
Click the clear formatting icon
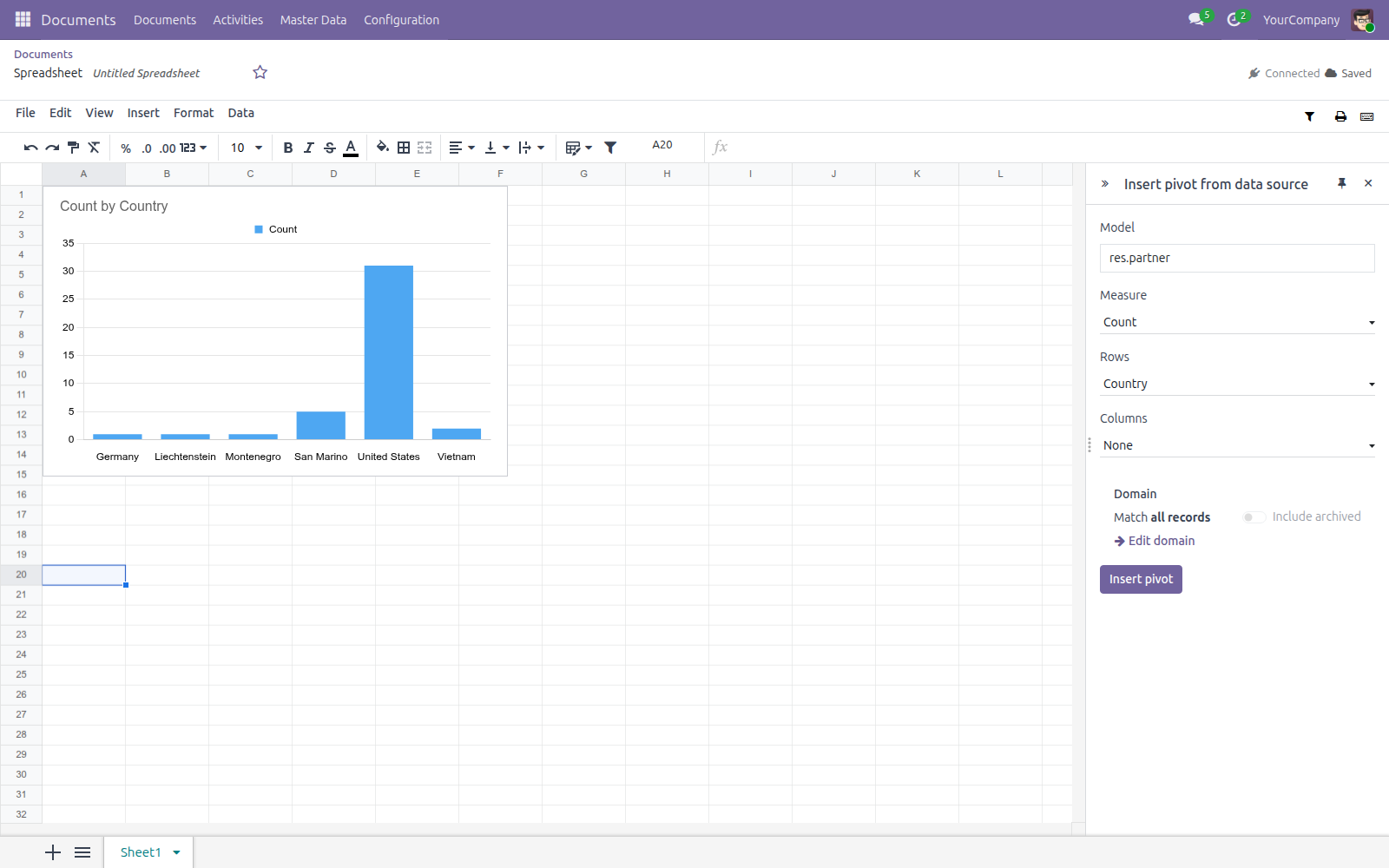pos(94,148)
